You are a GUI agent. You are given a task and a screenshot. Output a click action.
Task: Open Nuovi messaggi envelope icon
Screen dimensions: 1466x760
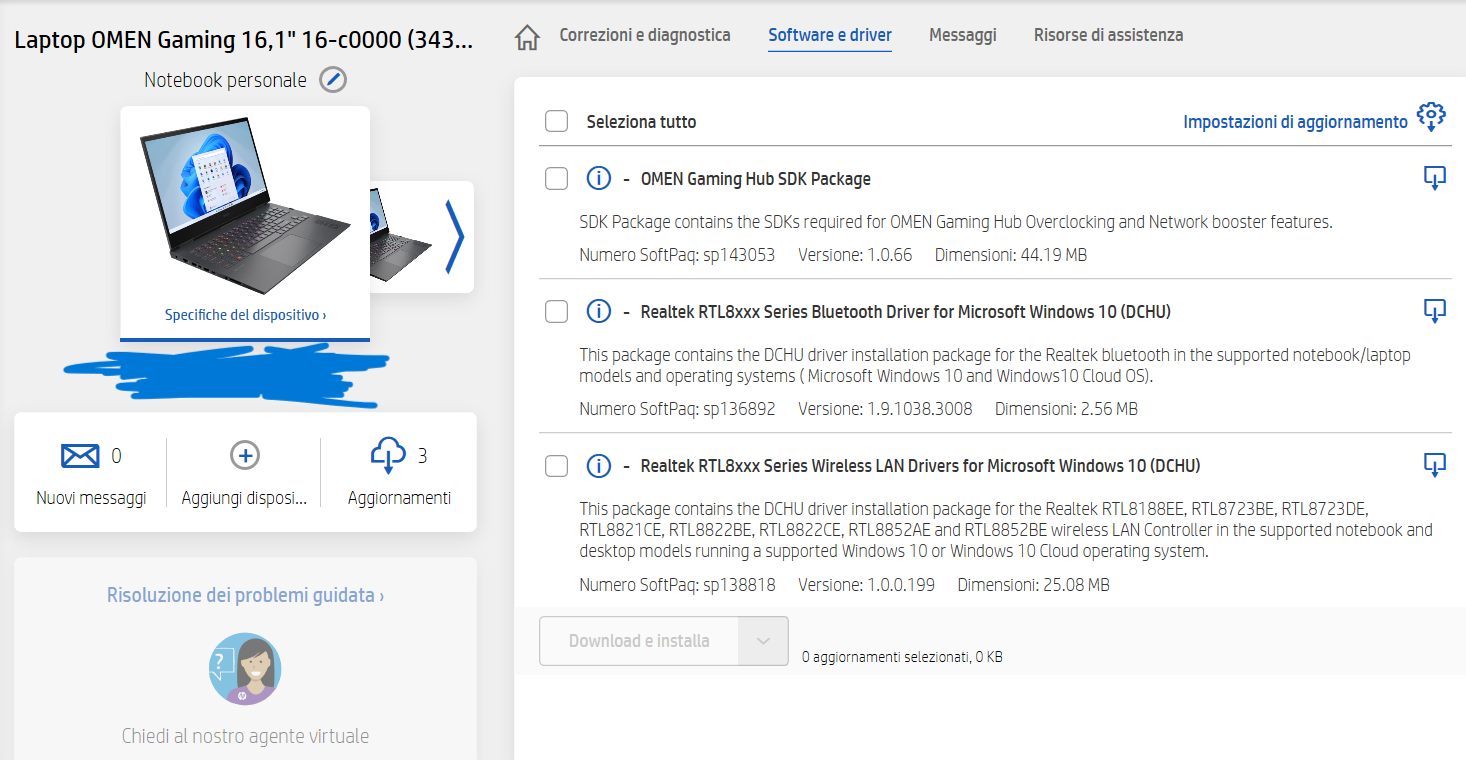point(80,455)
